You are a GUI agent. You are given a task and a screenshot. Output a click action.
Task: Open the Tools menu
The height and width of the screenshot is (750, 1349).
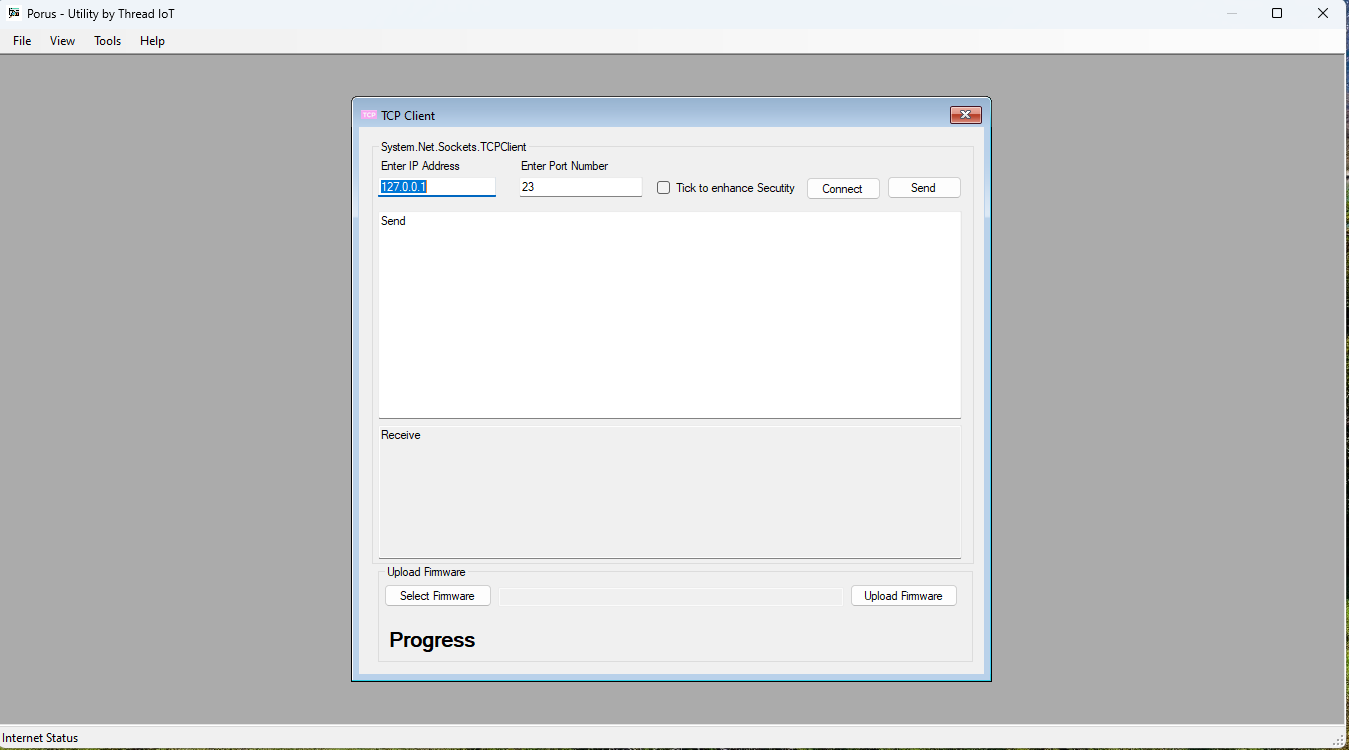[x=107, y=41]
